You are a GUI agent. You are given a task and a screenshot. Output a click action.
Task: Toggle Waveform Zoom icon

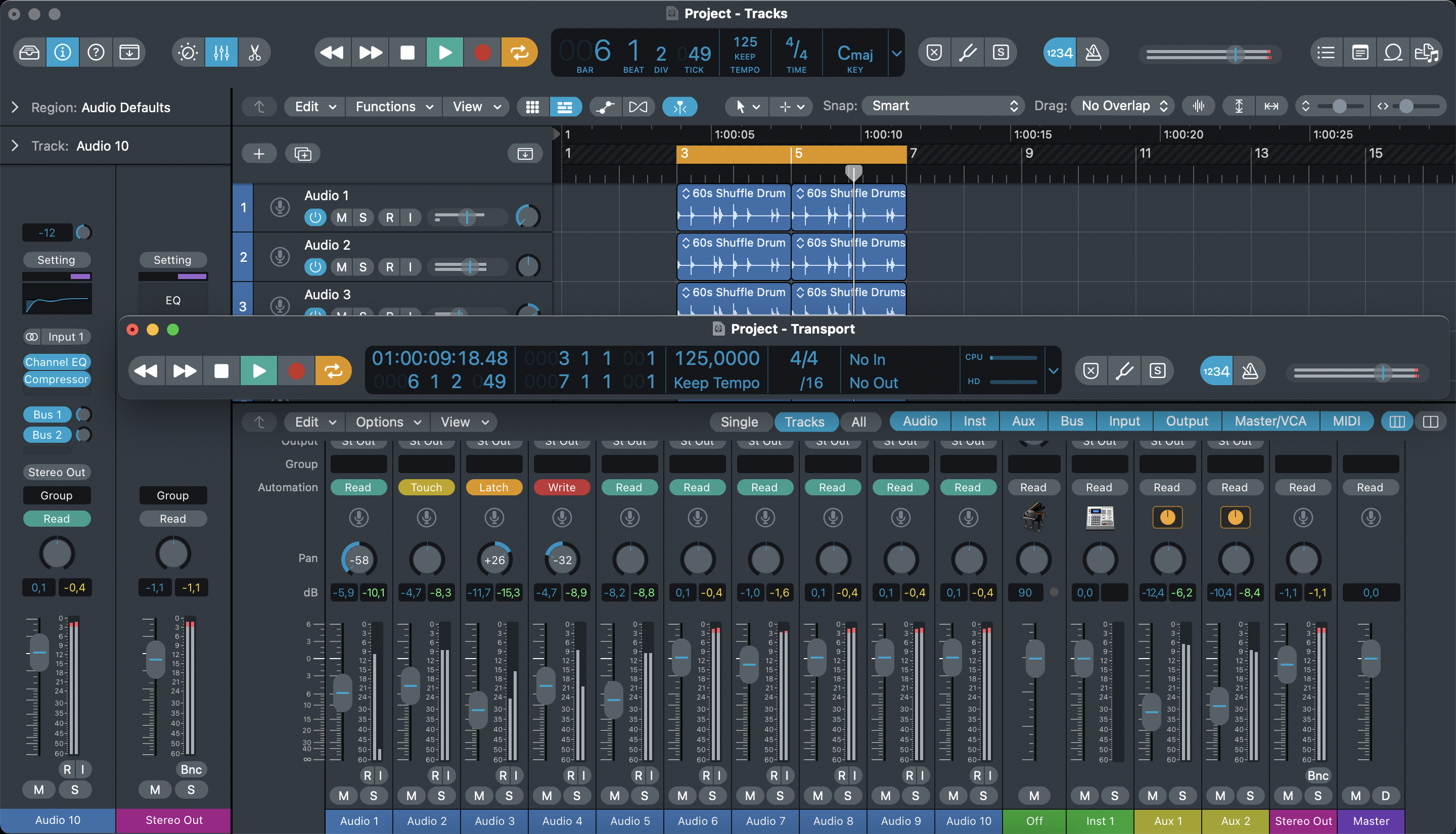[x=1198, y=106]
